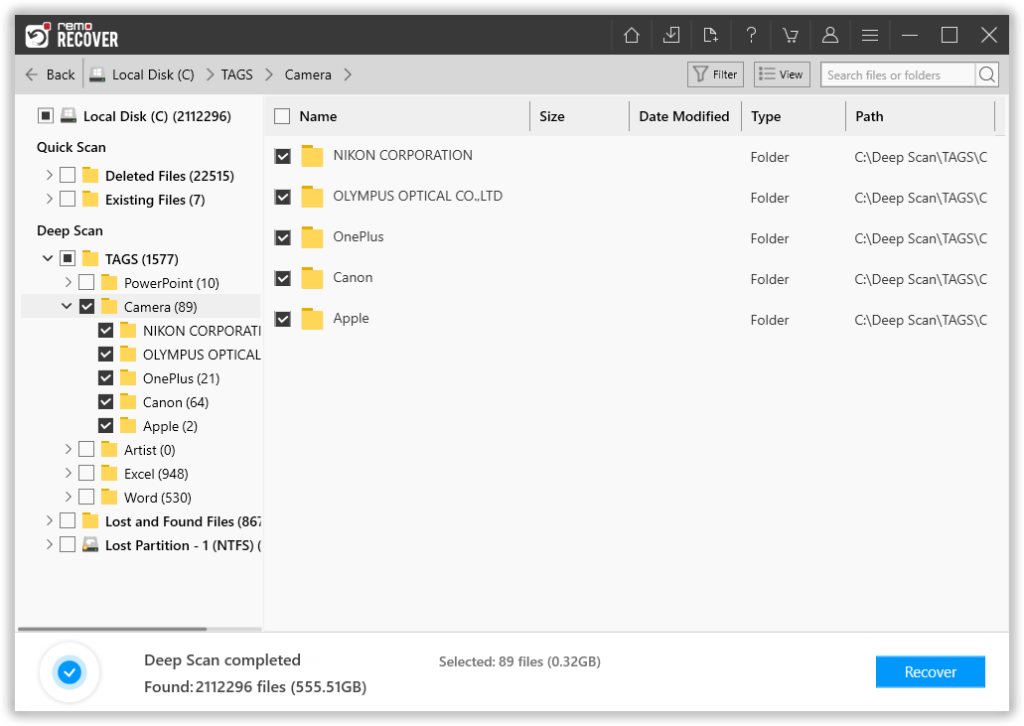Sort by the Type column header
The image size is (1024, 726).
click(765, 116)
